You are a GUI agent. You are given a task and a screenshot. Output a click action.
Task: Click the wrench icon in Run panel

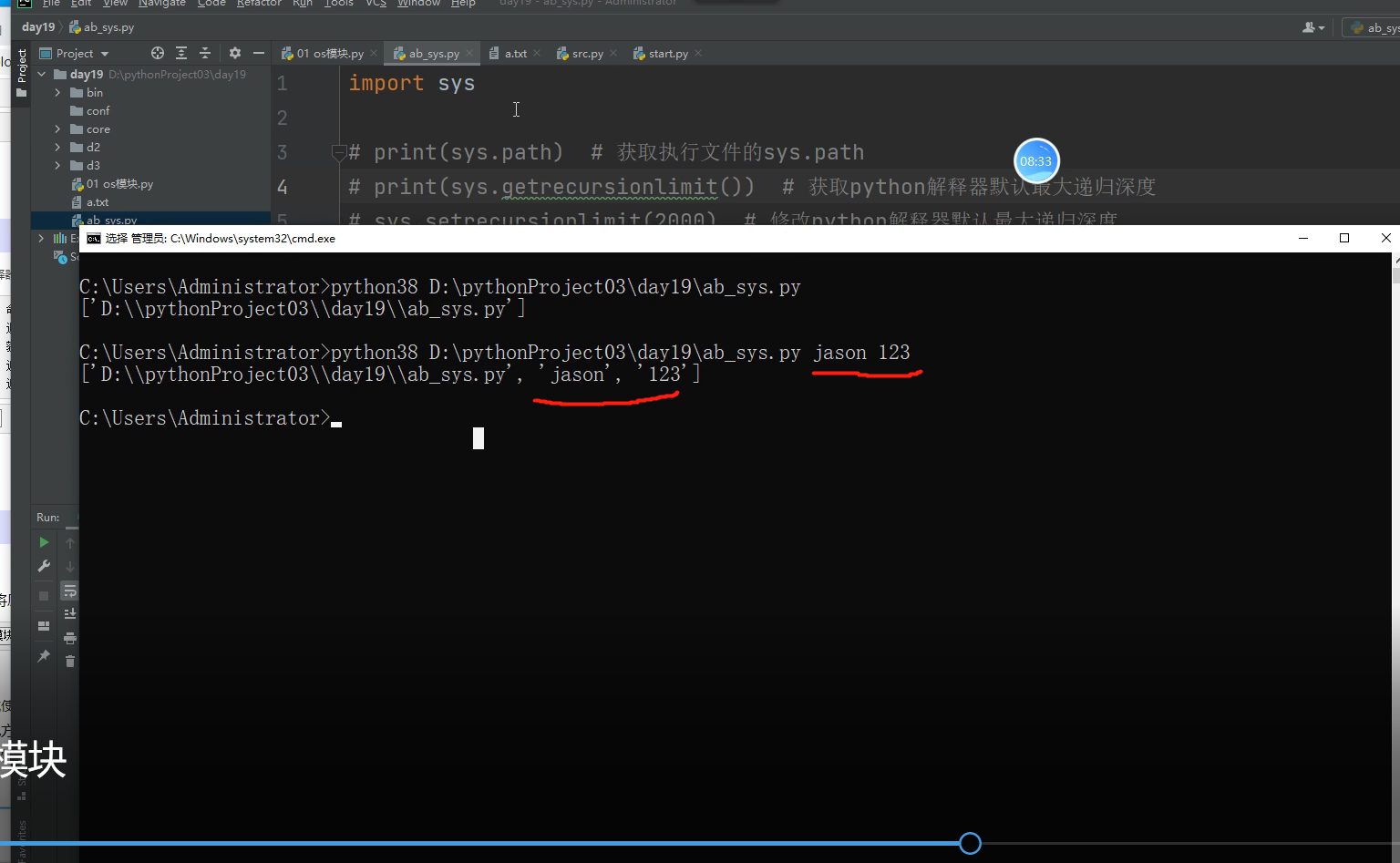44,566
